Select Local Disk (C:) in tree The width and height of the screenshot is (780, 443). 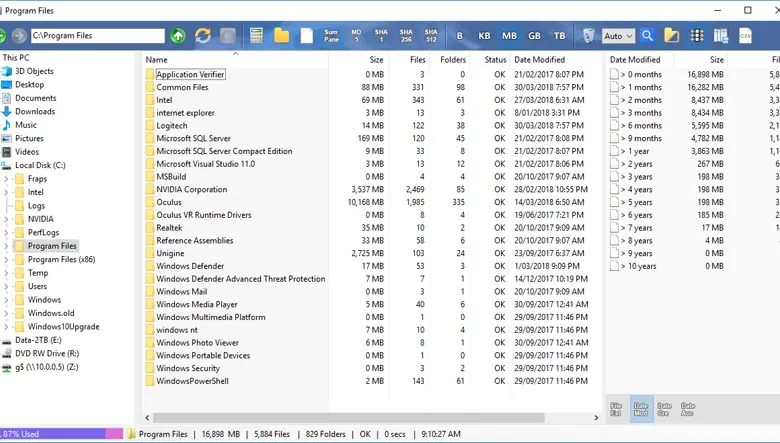pos(40,165)
